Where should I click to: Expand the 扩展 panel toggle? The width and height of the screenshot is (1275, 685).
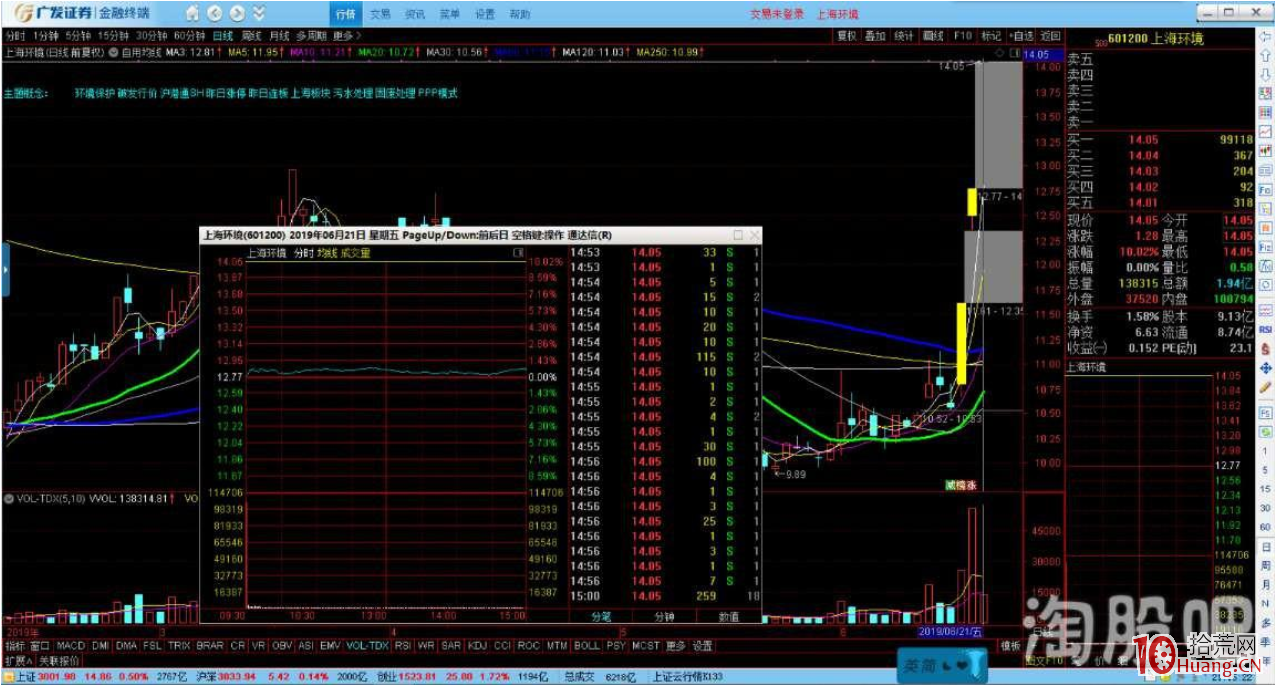(18, 661)
